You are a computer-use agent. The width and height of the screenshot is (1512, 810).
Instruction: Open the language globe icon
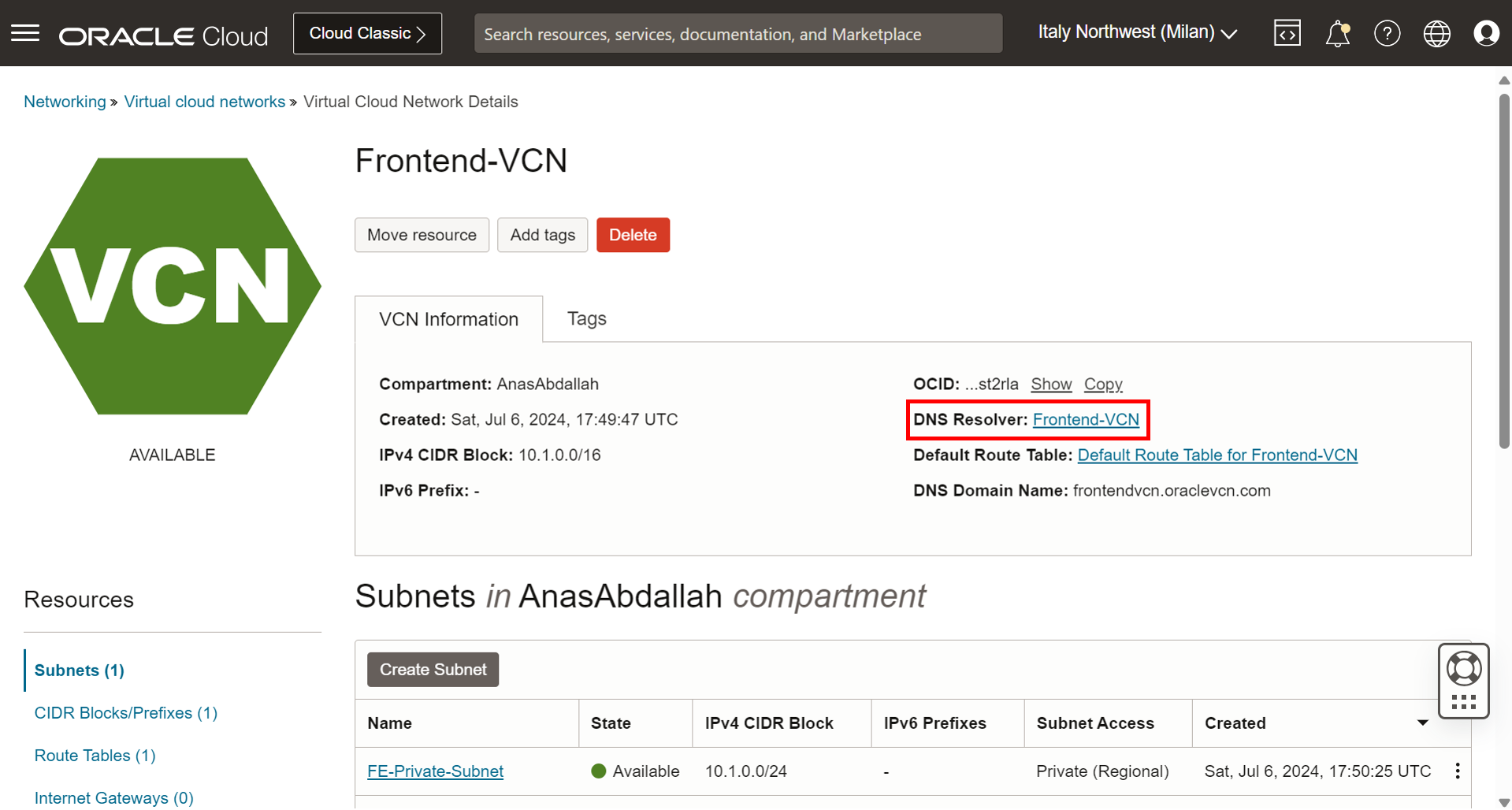point(1436,33)
